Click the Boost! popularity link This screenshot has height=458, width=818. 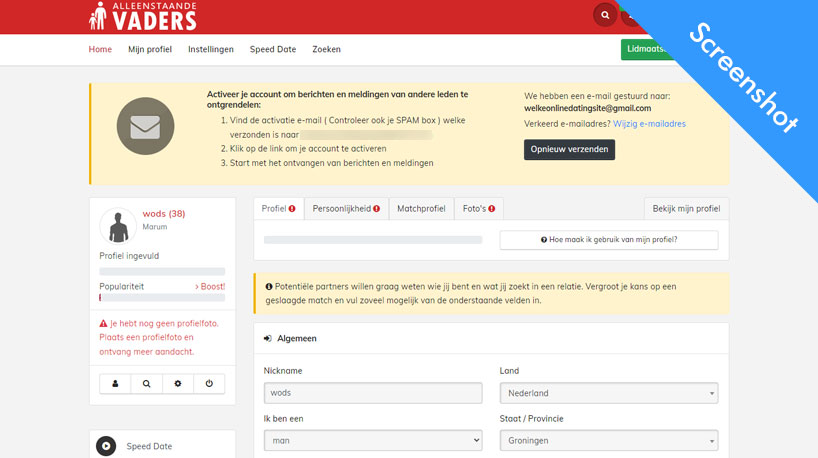click(x=210, y=286)
